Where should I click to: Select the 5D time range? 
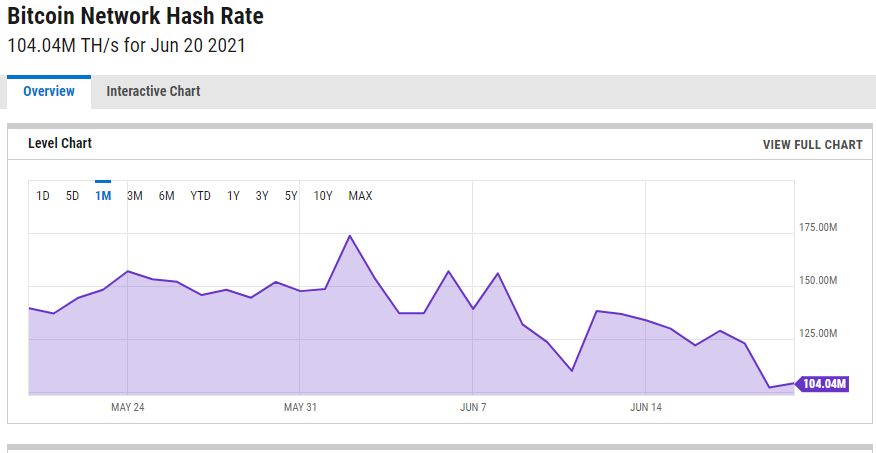(73, 196)
